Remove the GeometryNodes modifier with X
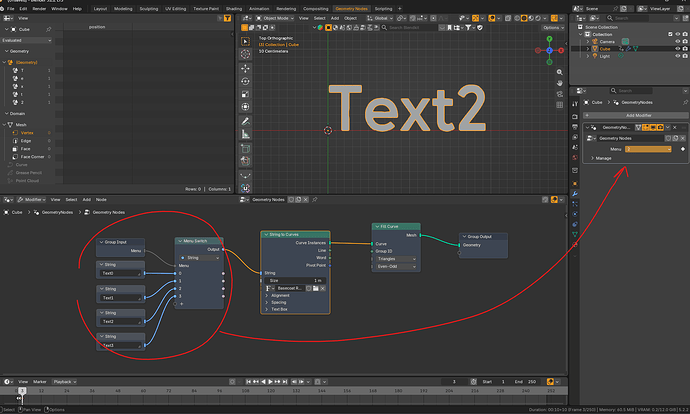This screenshot has width=690, height=414. (x=675, y=127)
